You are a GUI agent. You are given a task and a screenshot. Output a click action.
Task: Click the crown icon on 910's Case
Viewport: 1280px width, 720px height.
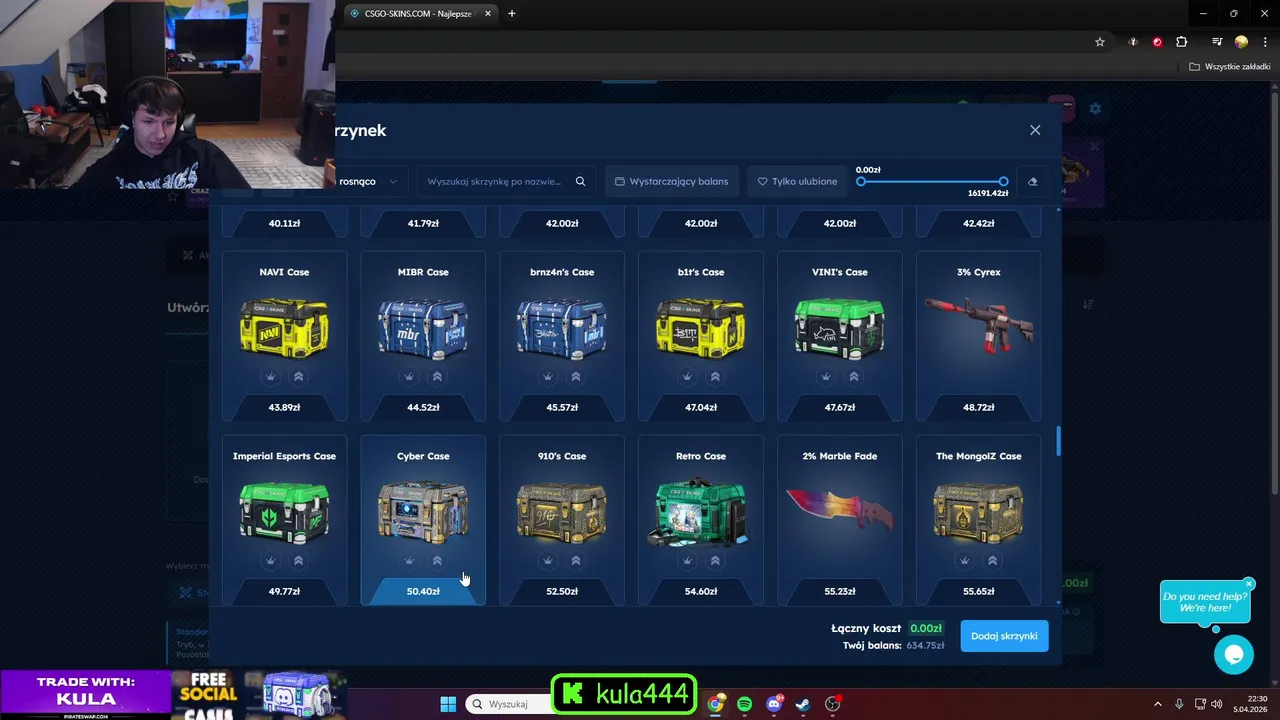pos(548,561)
